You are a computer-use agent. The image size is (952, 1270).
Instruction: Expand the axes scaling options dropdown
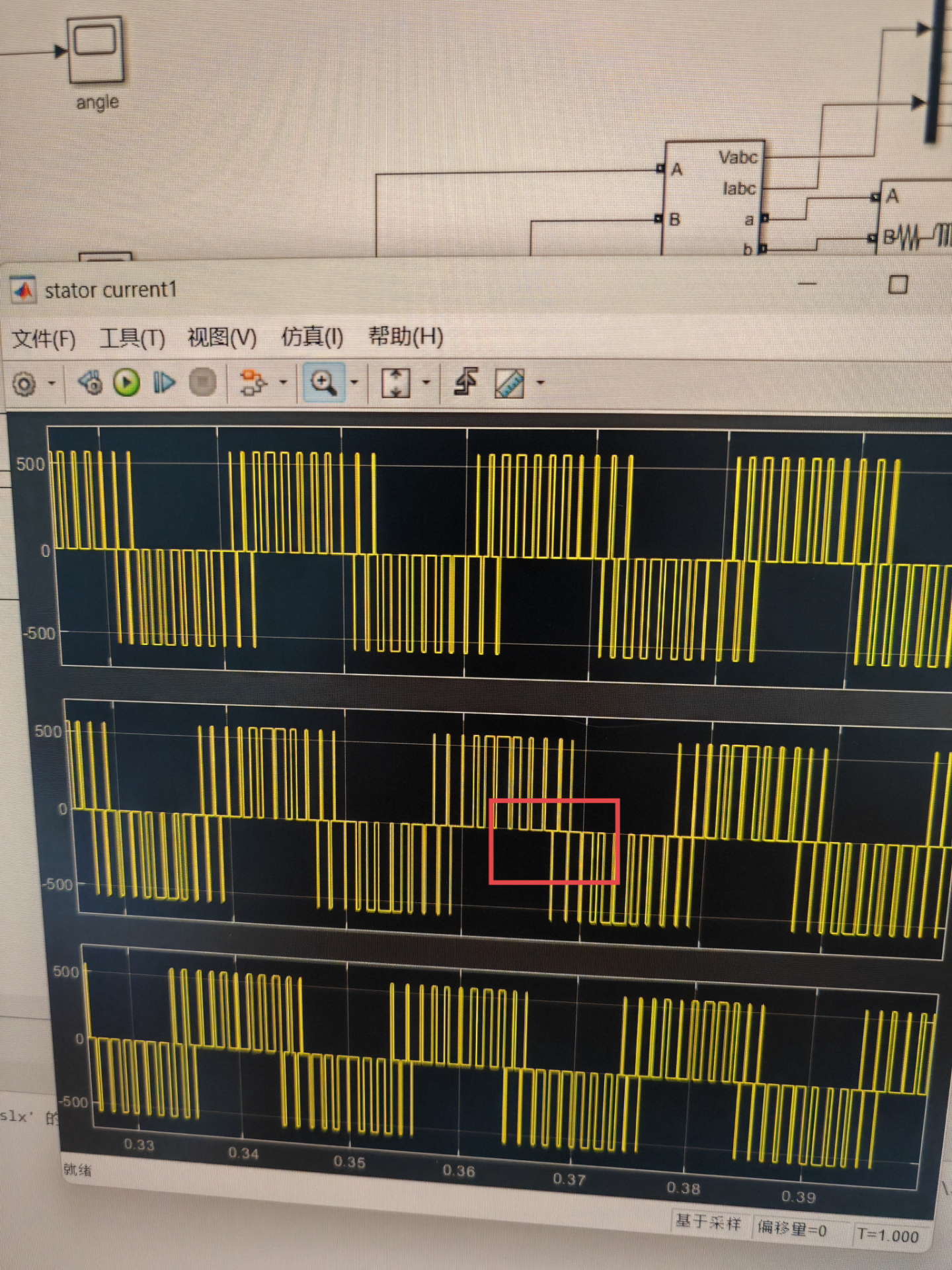[426, 382]
